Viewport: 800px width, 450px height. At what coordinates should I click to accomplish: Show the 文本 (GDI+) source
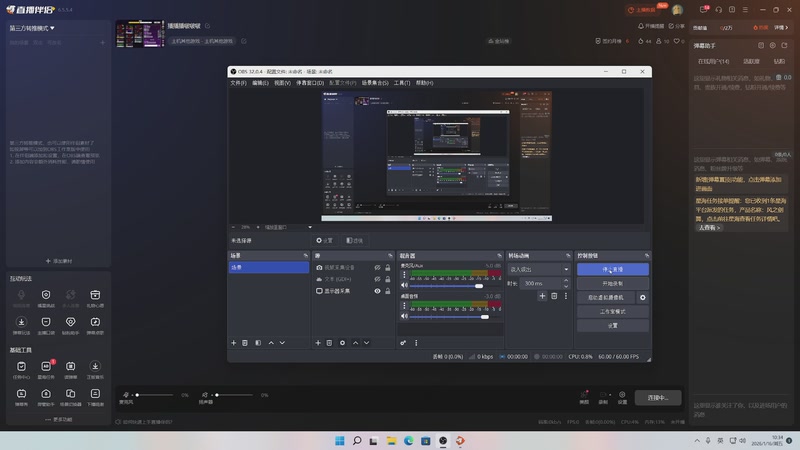(377, 280)
